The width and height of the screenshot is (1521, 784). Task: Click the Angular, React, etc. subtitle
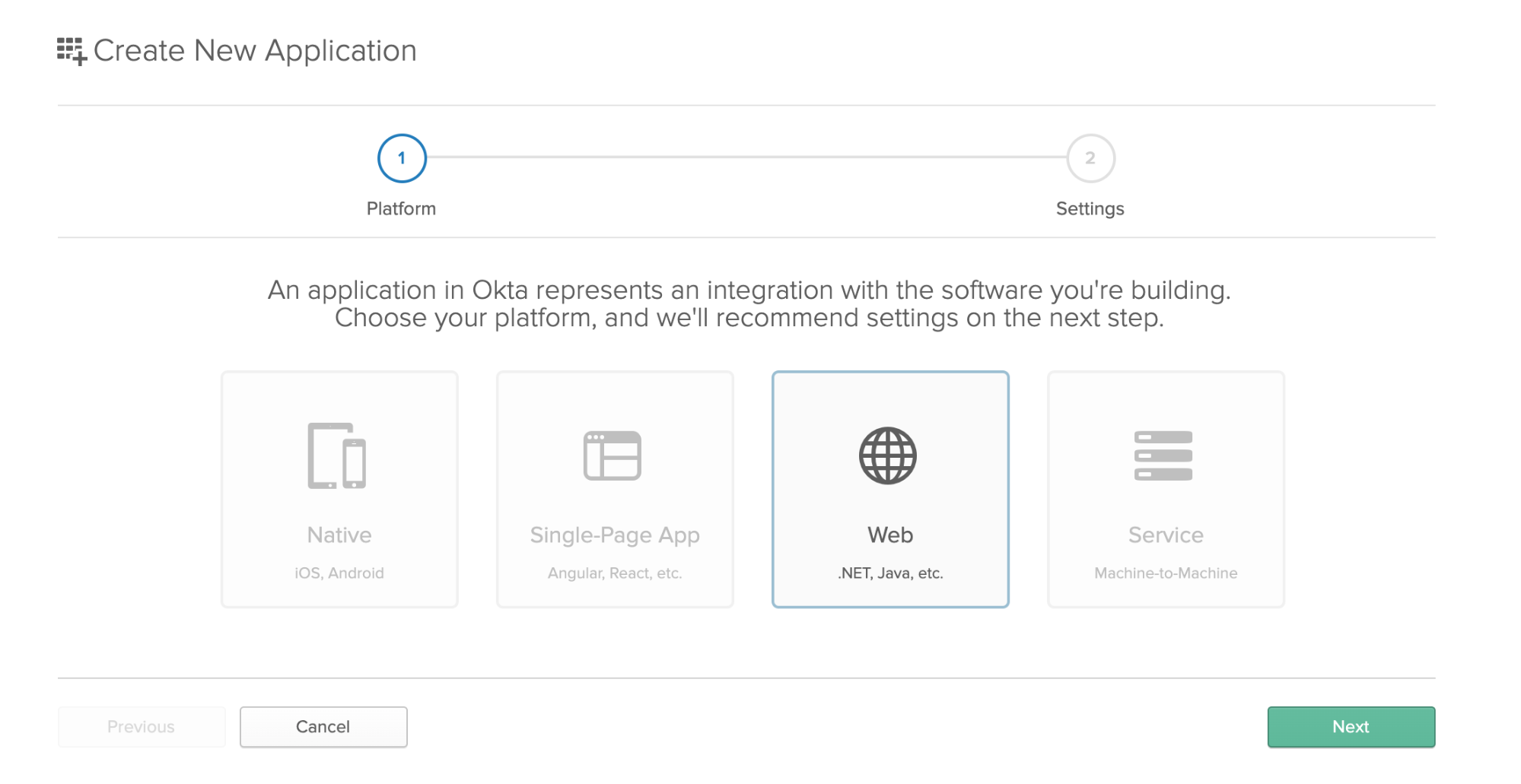click(615, 573)
